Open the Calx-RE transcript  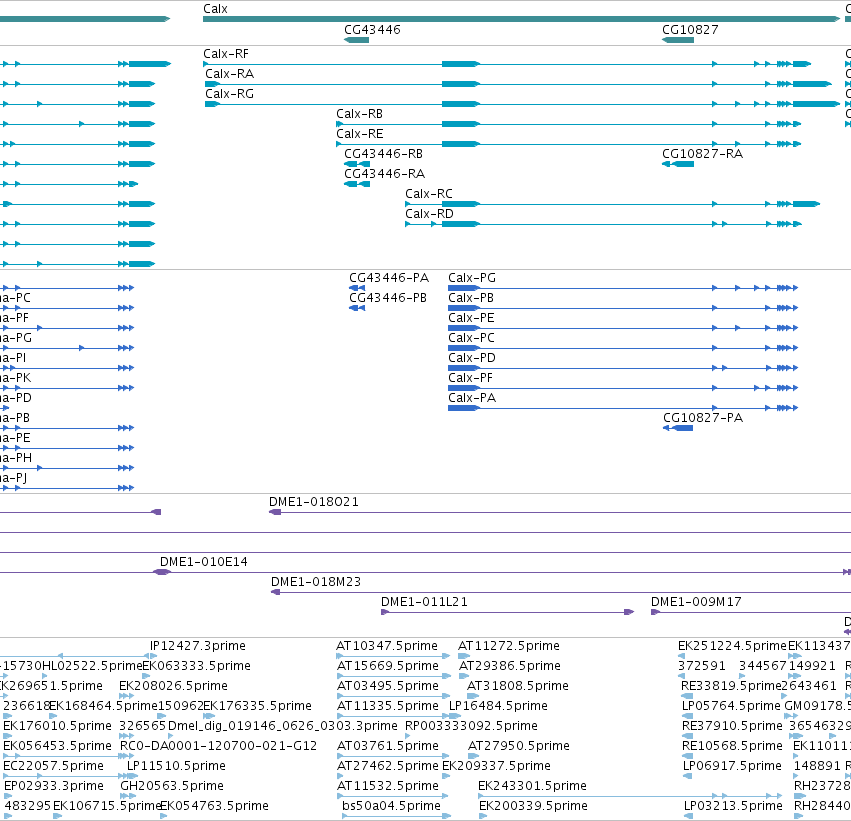[569, 144]
